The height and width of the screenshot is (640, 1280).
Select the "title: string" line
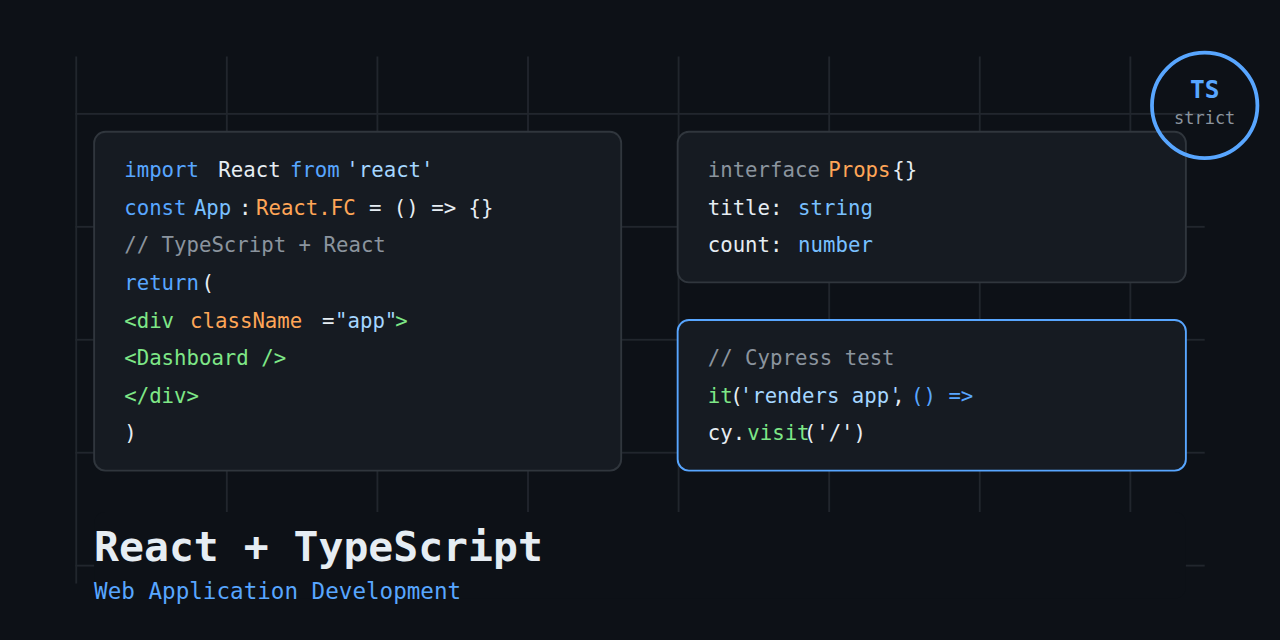click(790, 208)
